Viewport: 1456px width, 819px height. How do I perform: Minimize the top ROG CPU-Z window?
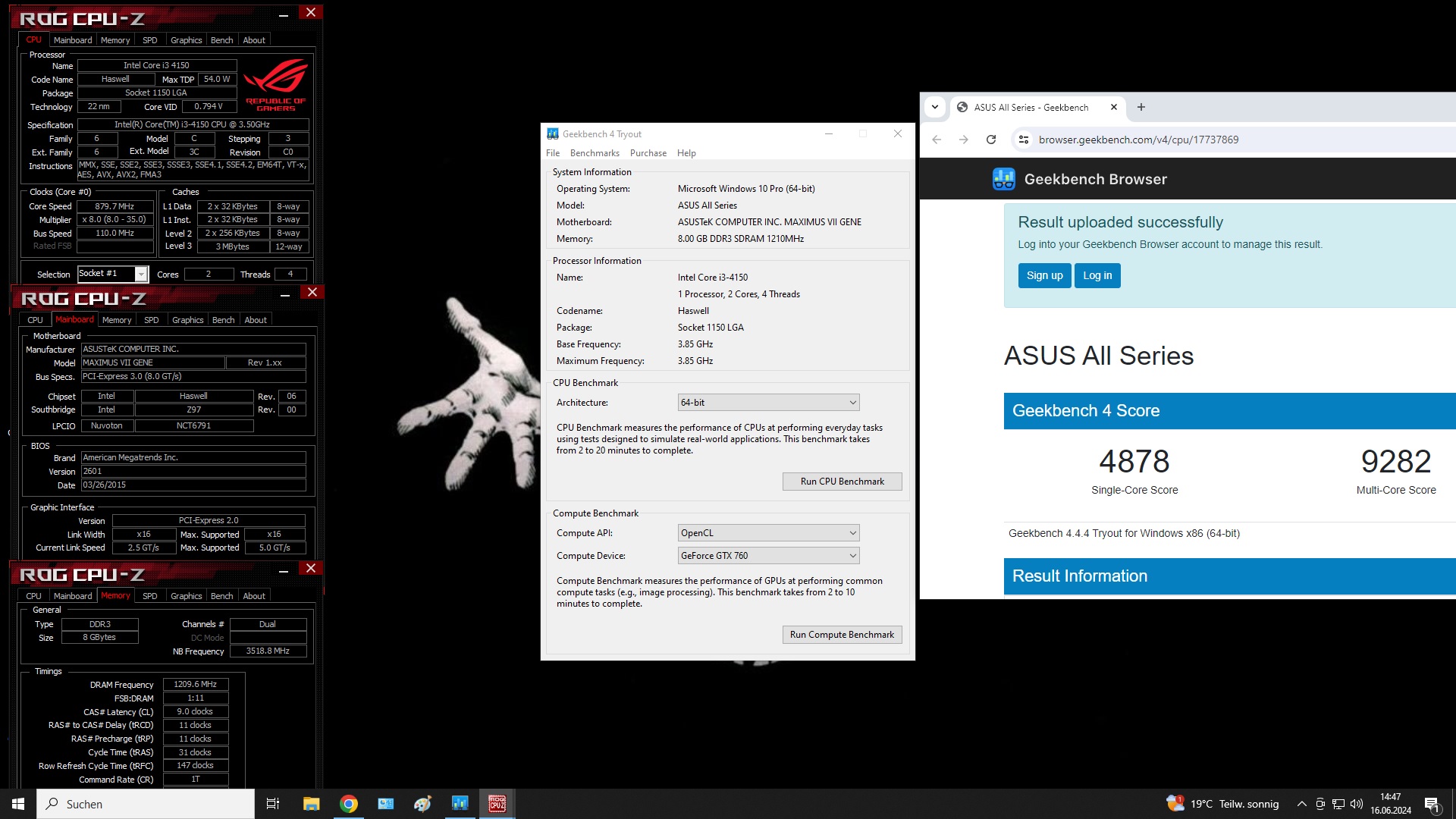[x=283, y=14]
